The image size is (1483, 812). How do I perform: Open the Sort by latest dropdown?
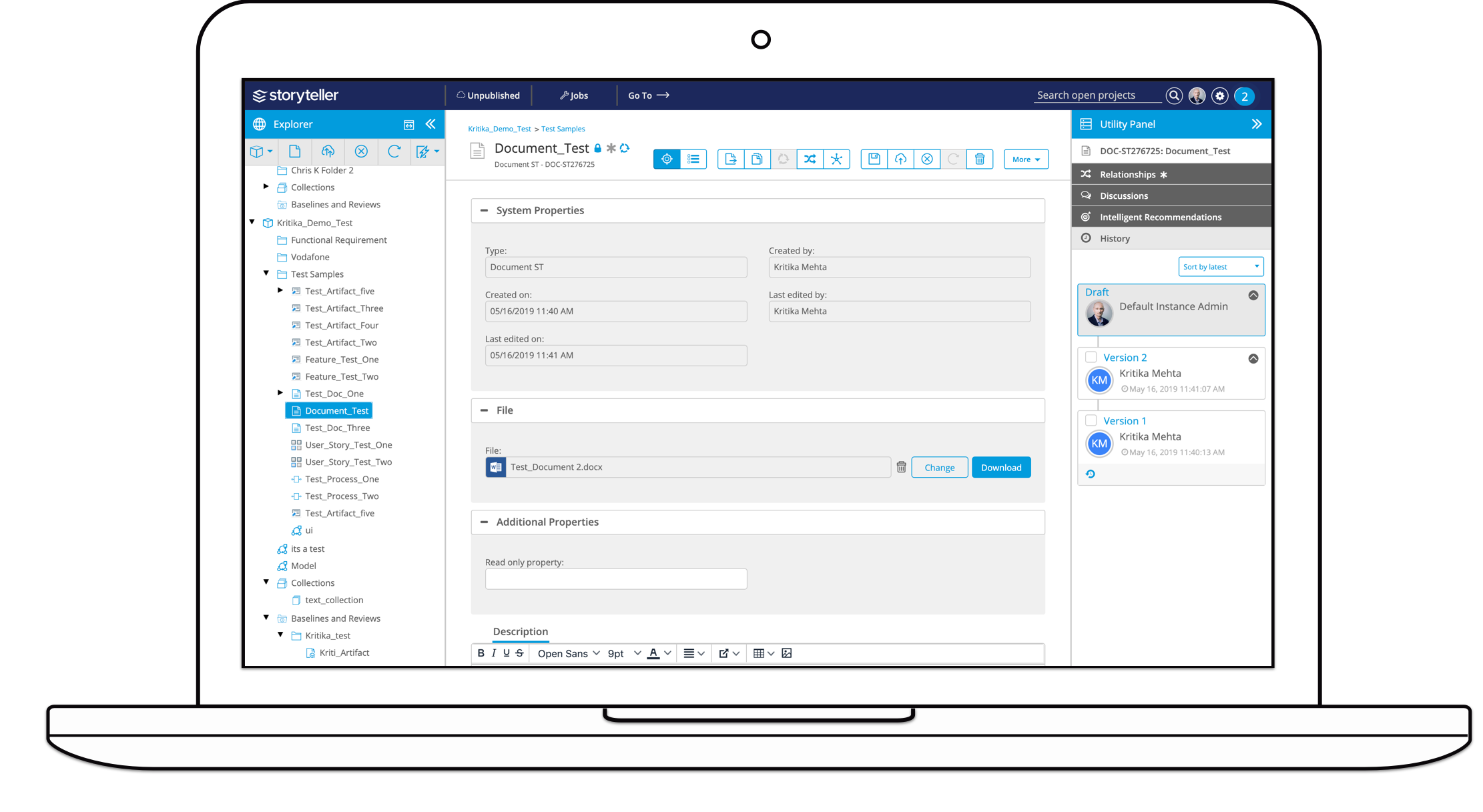(1221, 267)
